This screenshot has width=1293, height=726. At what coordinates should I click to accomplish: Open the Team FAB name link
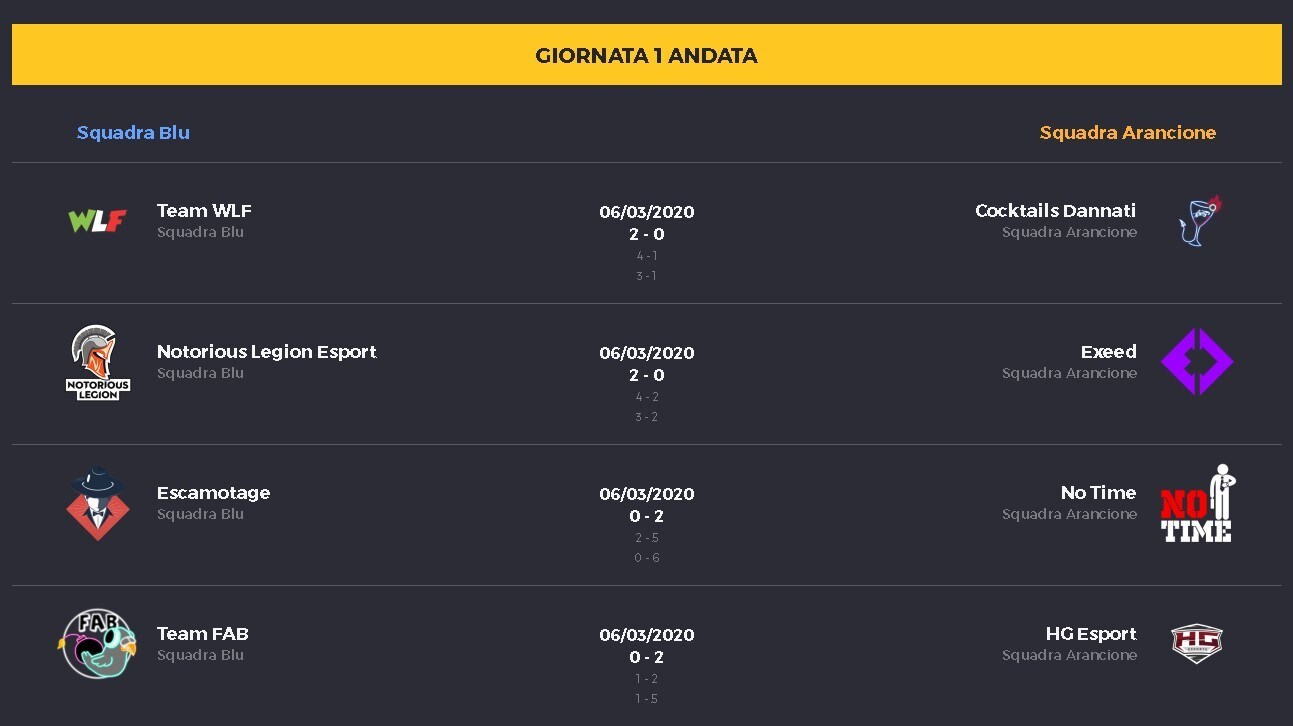(x=203, y=633)
